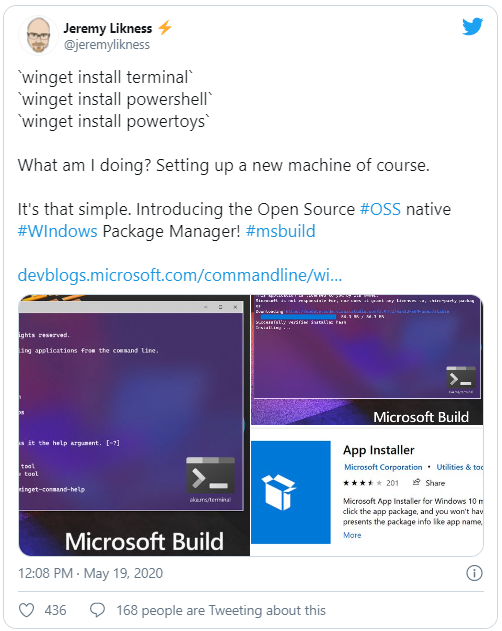
Task: Click the reply speech bubble icon
Action: (x=97, y=610)
